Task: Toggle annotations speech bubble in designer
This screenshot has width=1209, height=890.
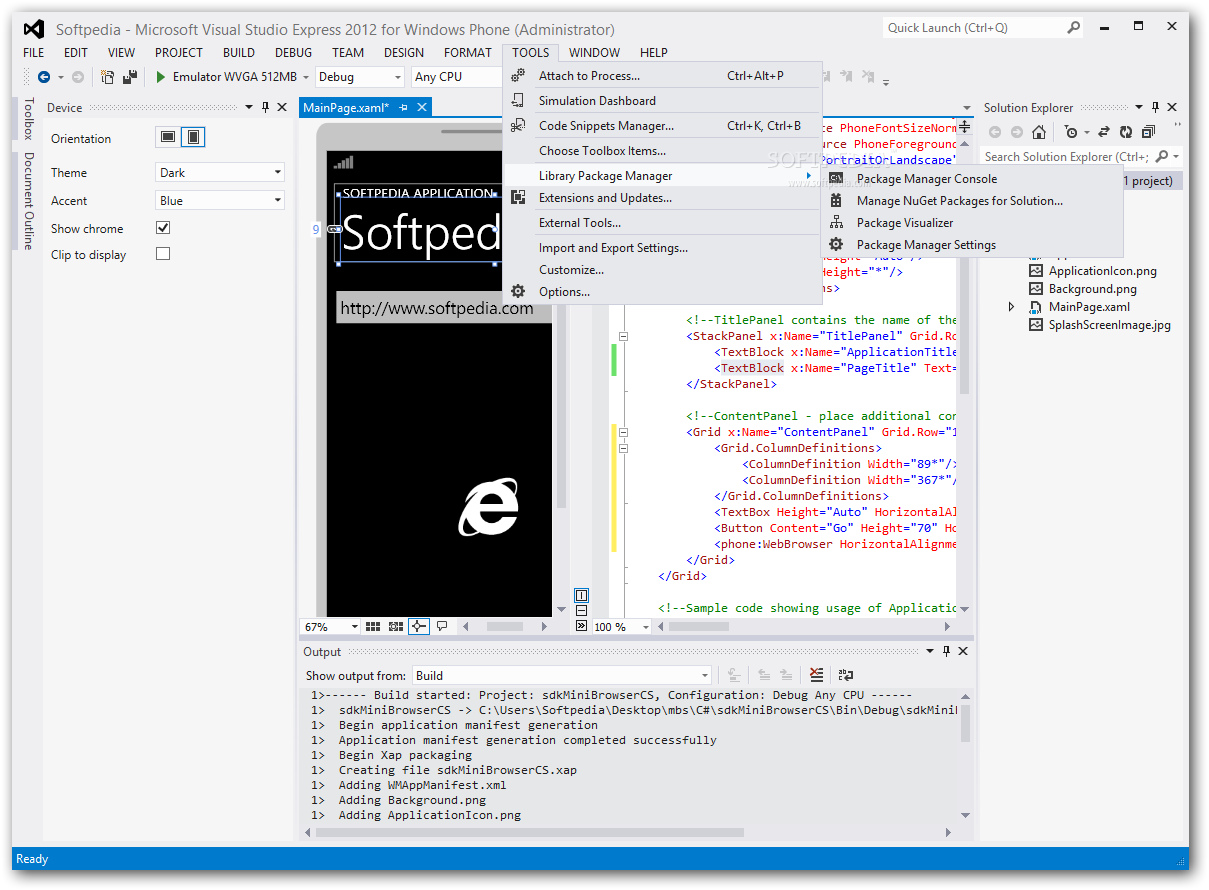Action: click(x=442, y=626)
